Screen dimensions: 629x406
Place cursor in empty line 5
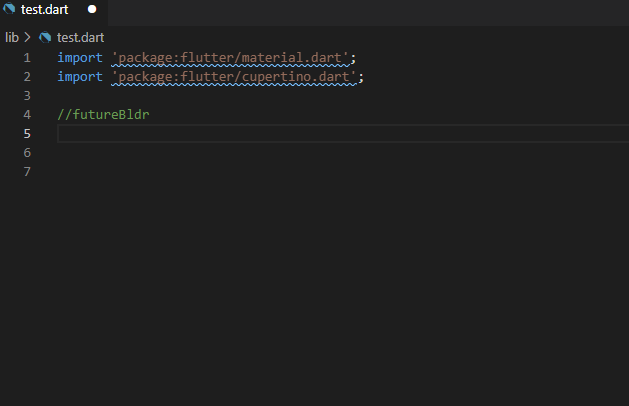(x=343, y=134)
